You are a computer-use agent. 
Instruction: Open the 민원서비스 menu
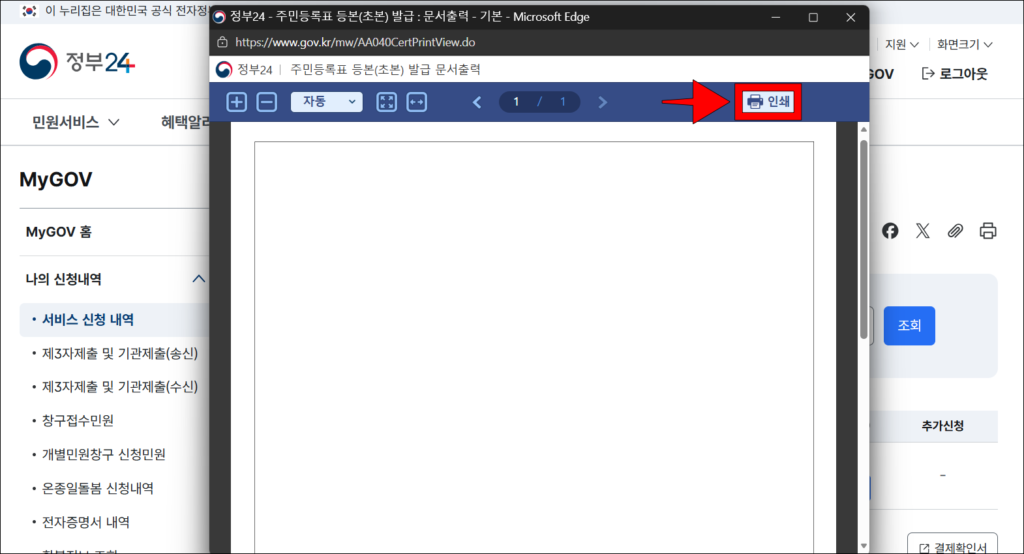tap(76, 122)
